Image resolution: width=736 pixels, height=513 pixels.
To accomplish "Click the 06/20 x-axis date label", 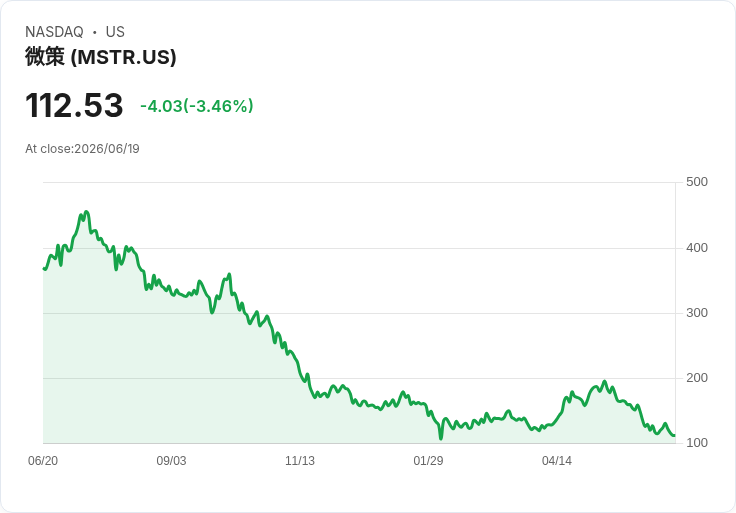I will tap(43, 460).
